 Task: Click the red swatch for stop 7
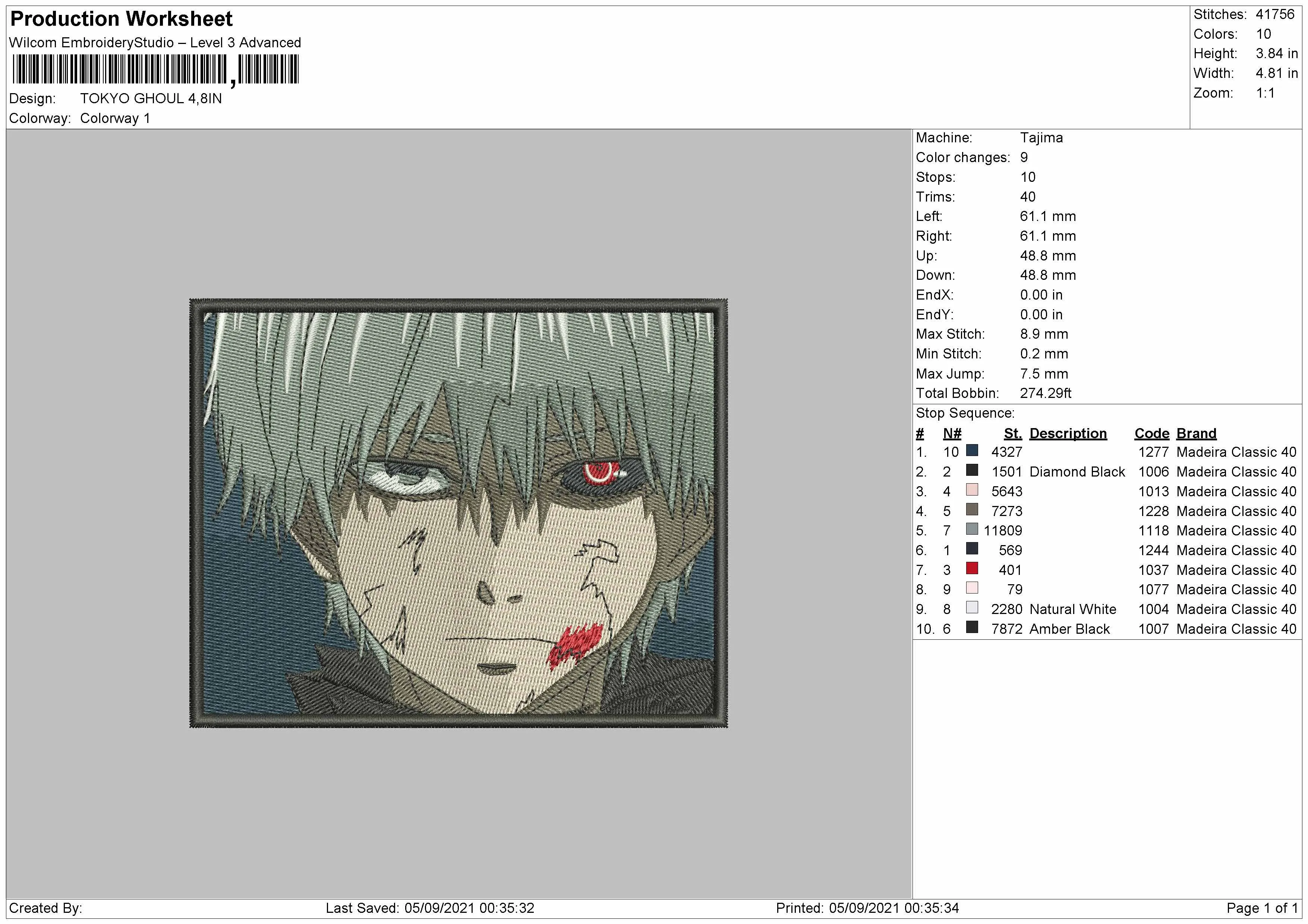(972, 569)
